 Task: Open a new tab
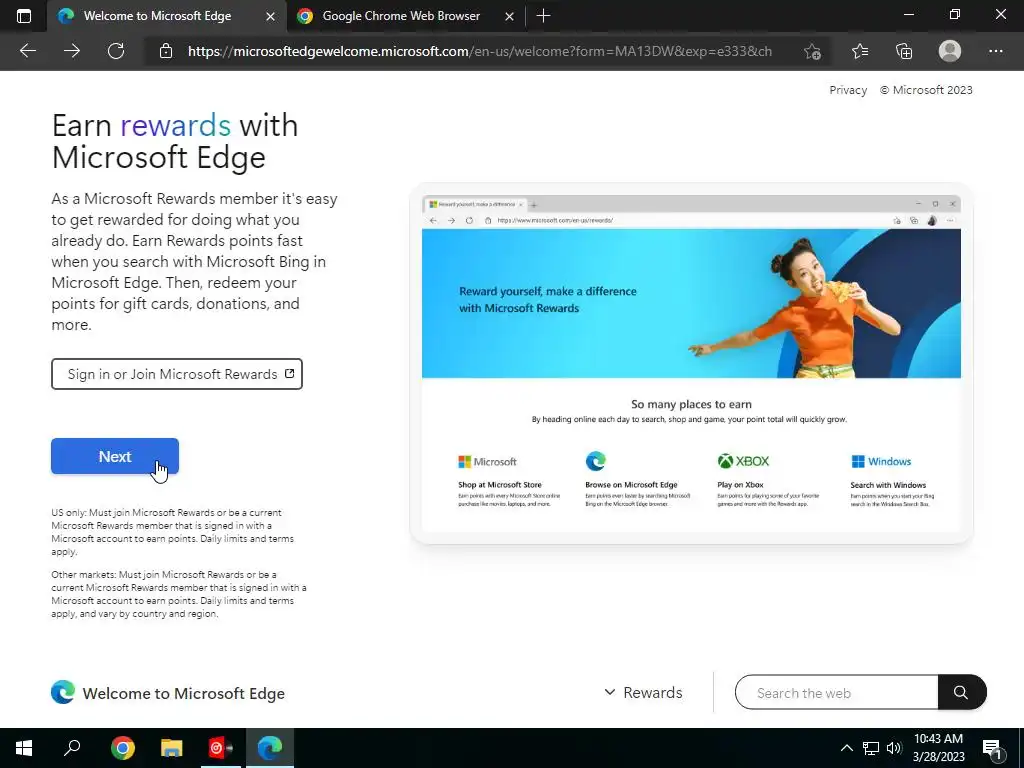543,16
